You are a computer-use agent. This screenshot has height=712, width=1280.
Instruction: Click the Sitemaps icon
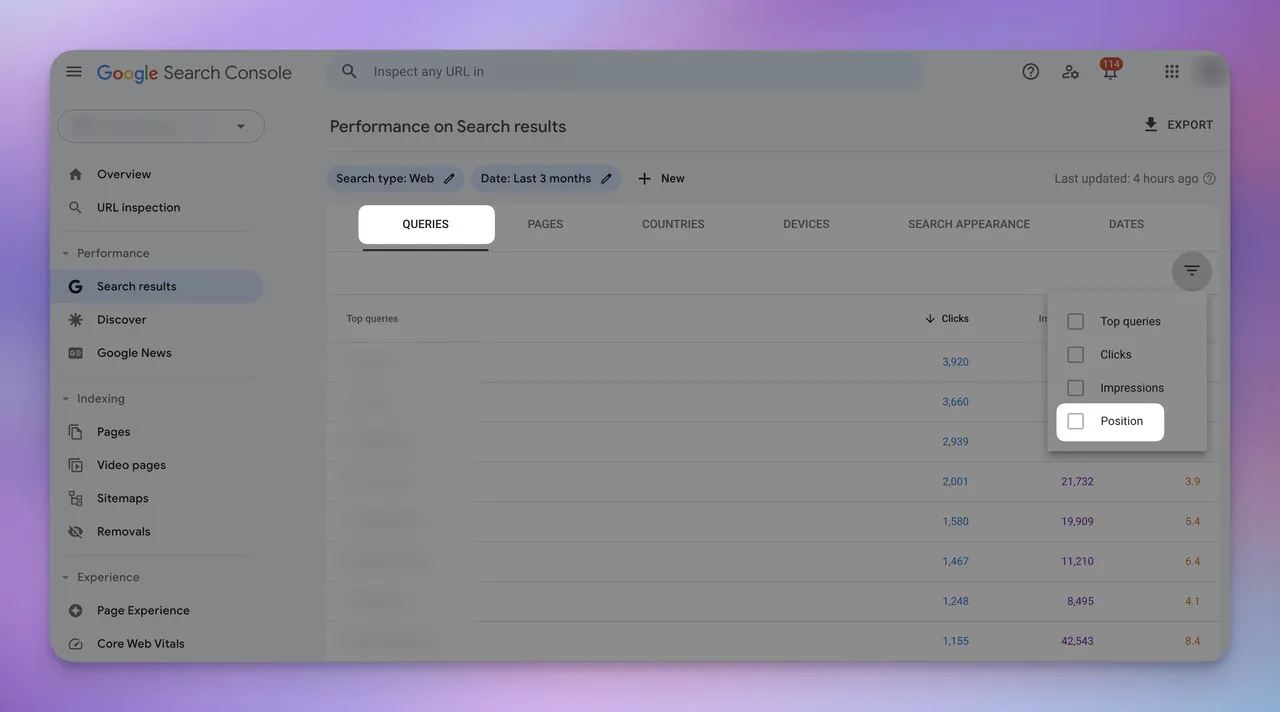[75, 498]
